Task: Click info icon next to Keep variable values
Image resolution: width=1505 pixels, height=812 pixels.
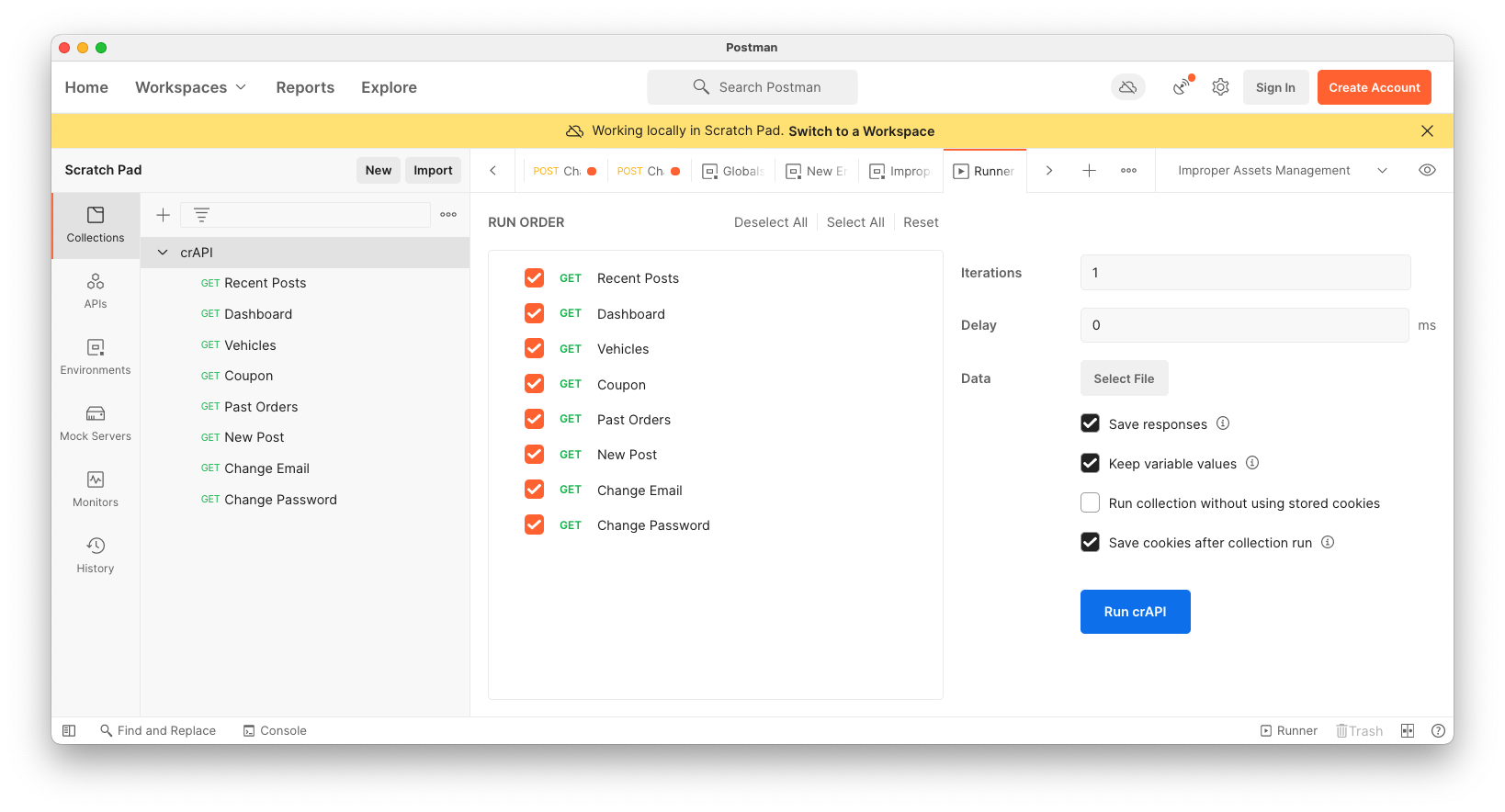Action: (x=1252, y=463)
